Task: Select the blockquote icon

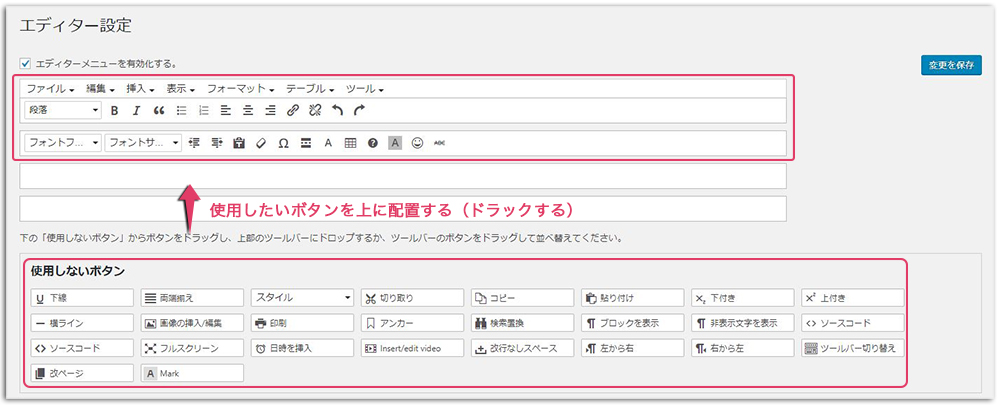Action: pyautogui.click(x=159, y=111)
